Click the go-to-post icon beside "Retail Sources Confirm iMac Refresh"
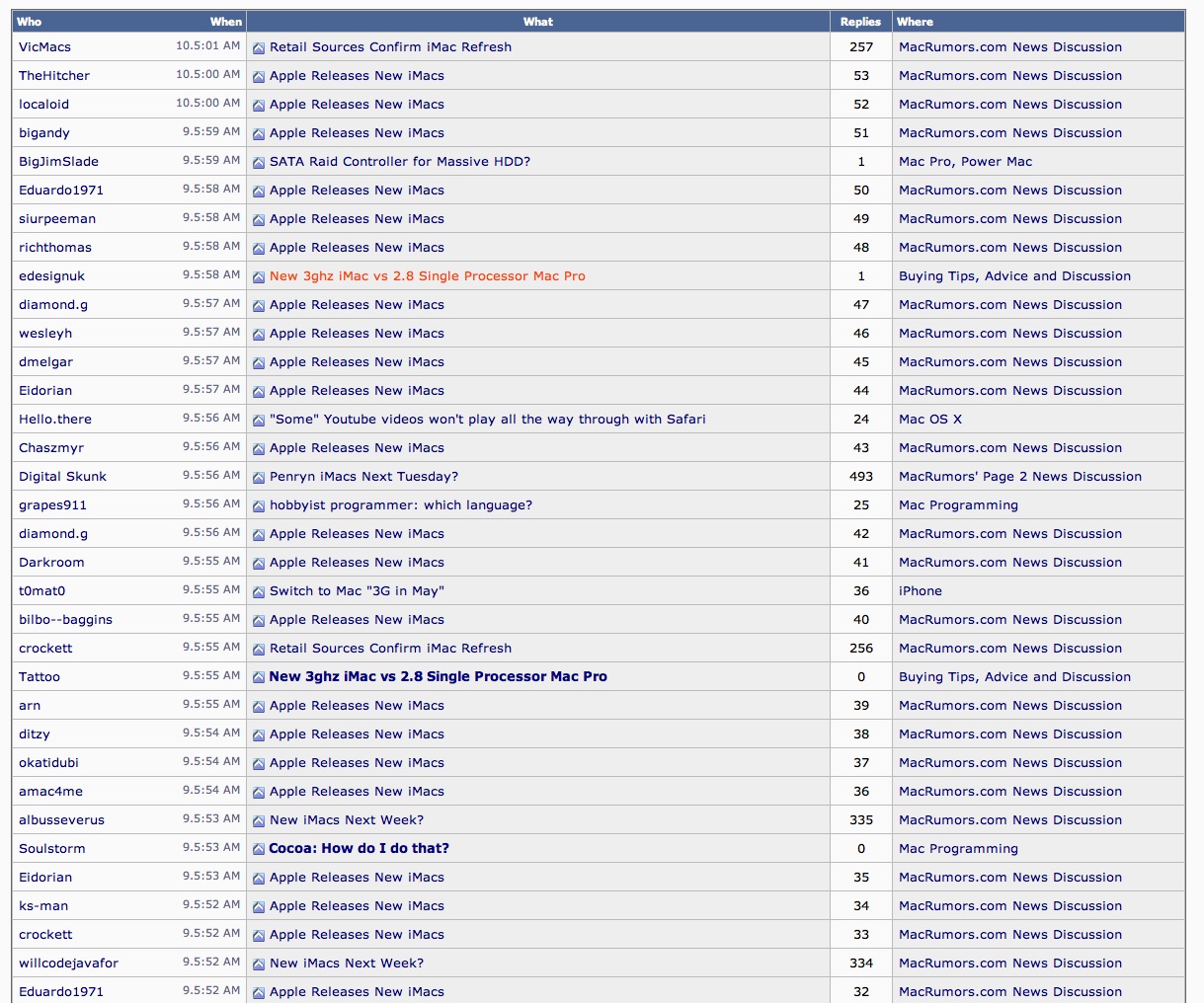 [x=258, y=46]
